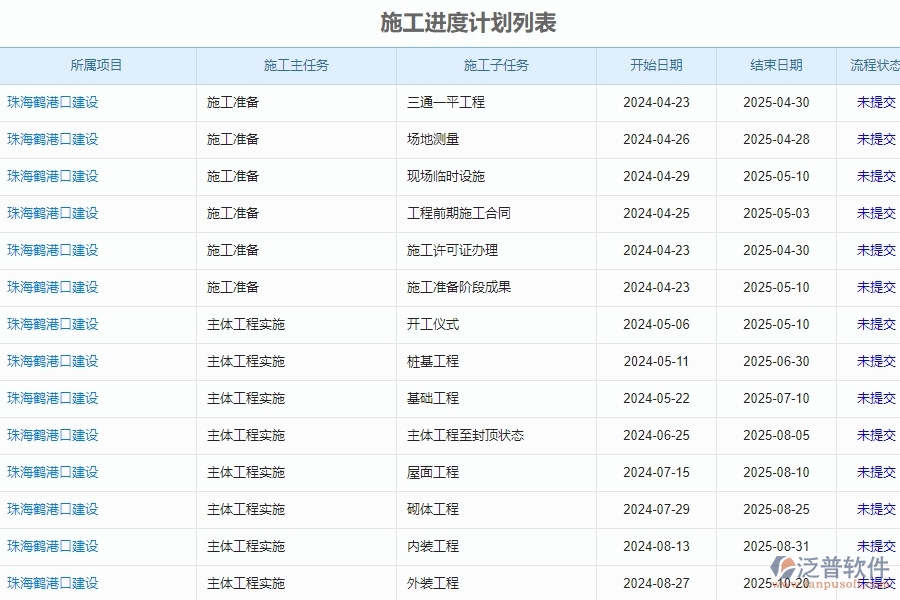
Task: Click 未提交 status for 开工仪式 row
Action: [x=874, y=324]
